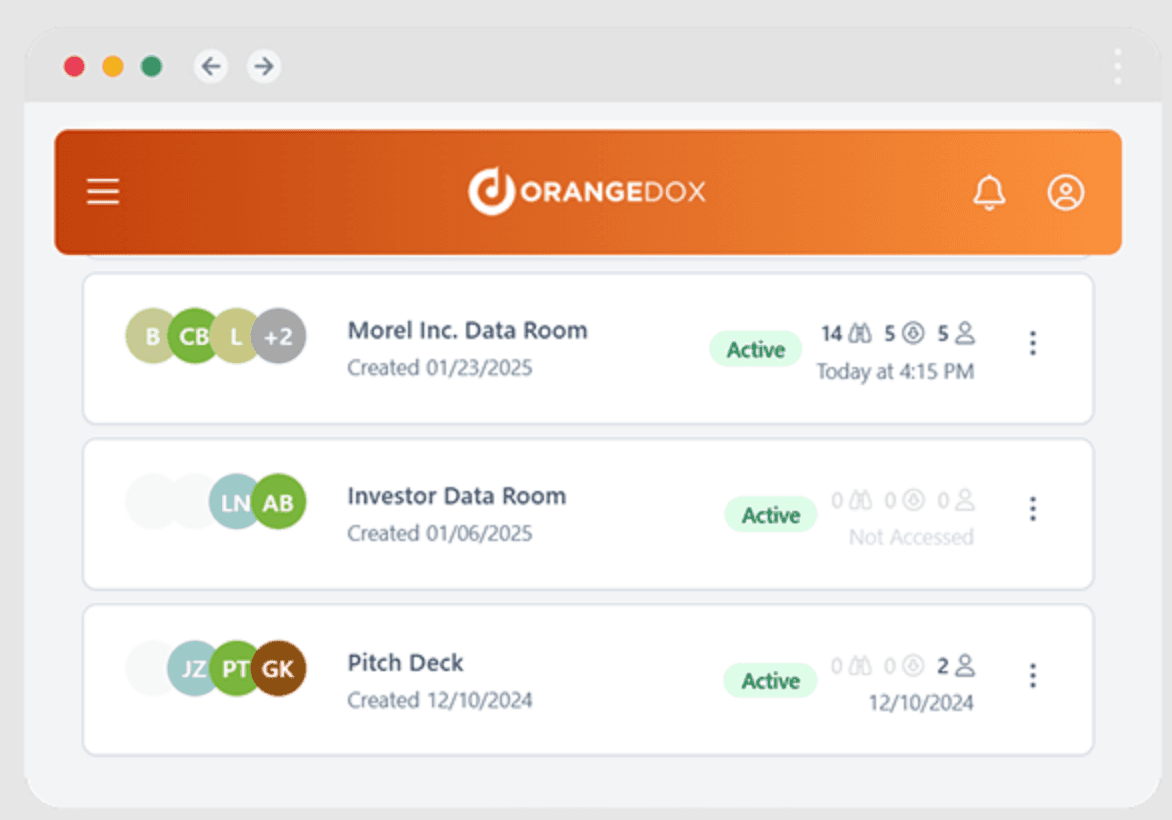
Task: Click the AB collaborator avatar
Action: 280,502
